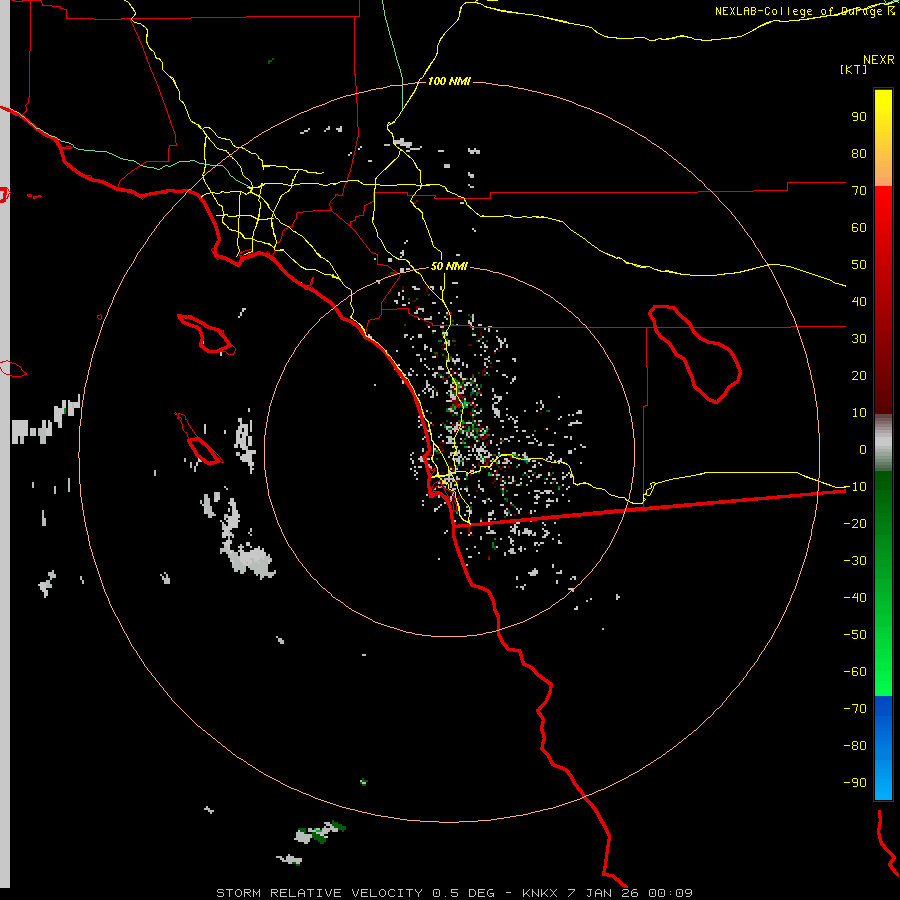Click the positive "70" scale value

click(859, 191)
